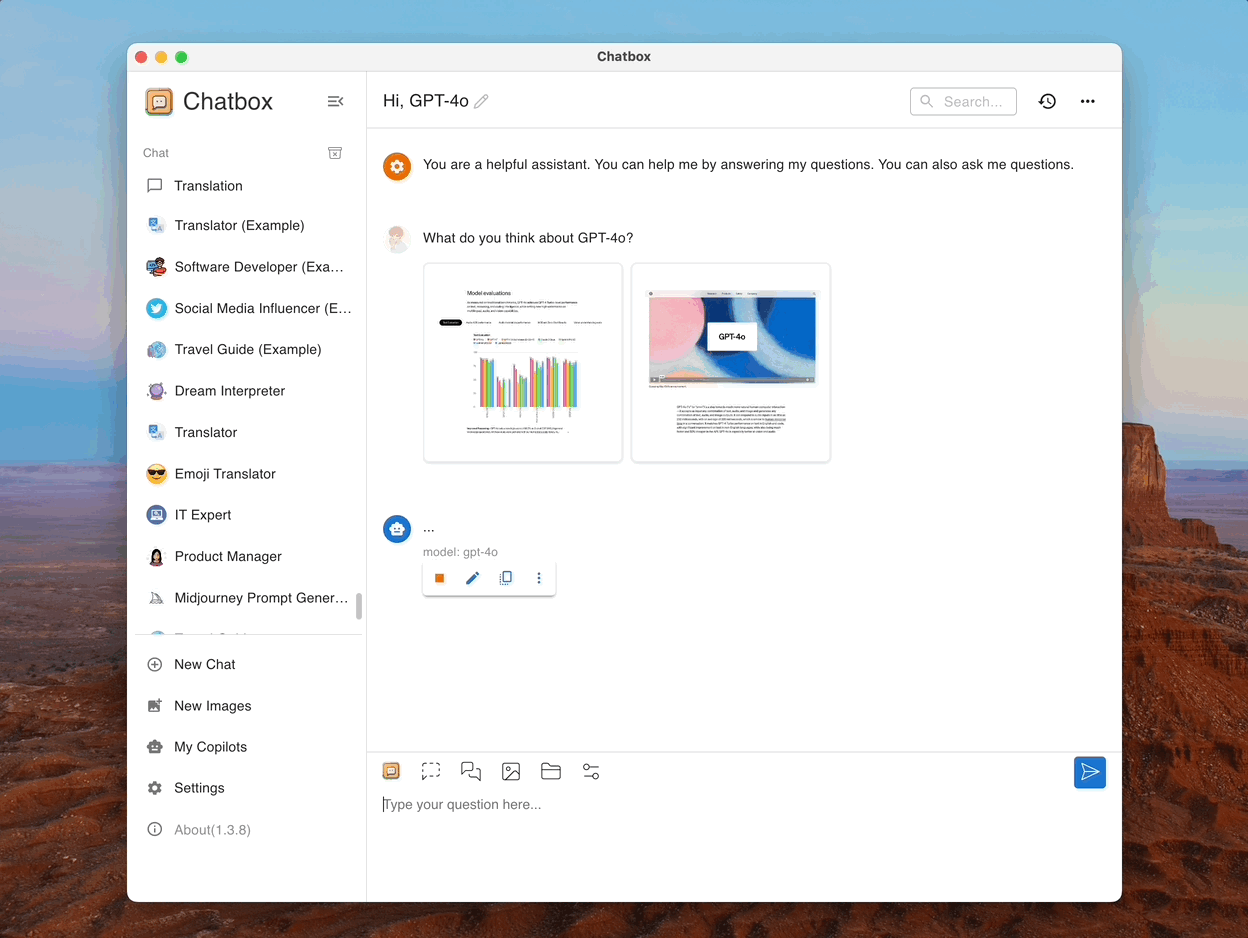Attach a file using the folder icon
The width and height of the screenshot is (1248, 938).
point(551,771)
